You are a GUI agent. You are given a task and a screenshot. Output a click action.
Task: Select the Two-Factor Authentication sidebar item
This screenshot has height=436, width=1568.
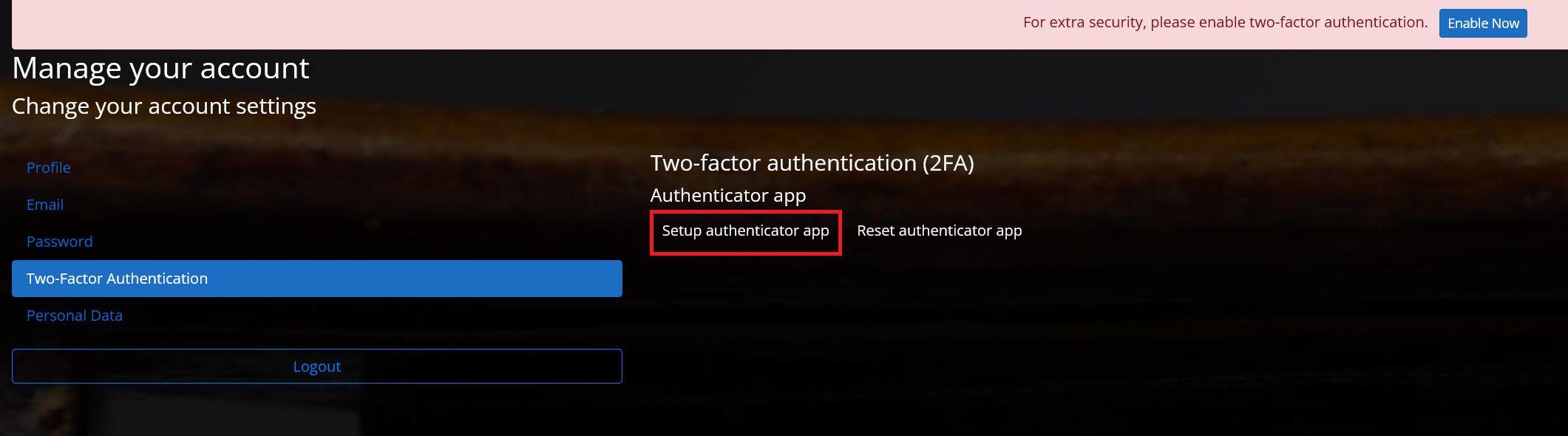point(316,279)
